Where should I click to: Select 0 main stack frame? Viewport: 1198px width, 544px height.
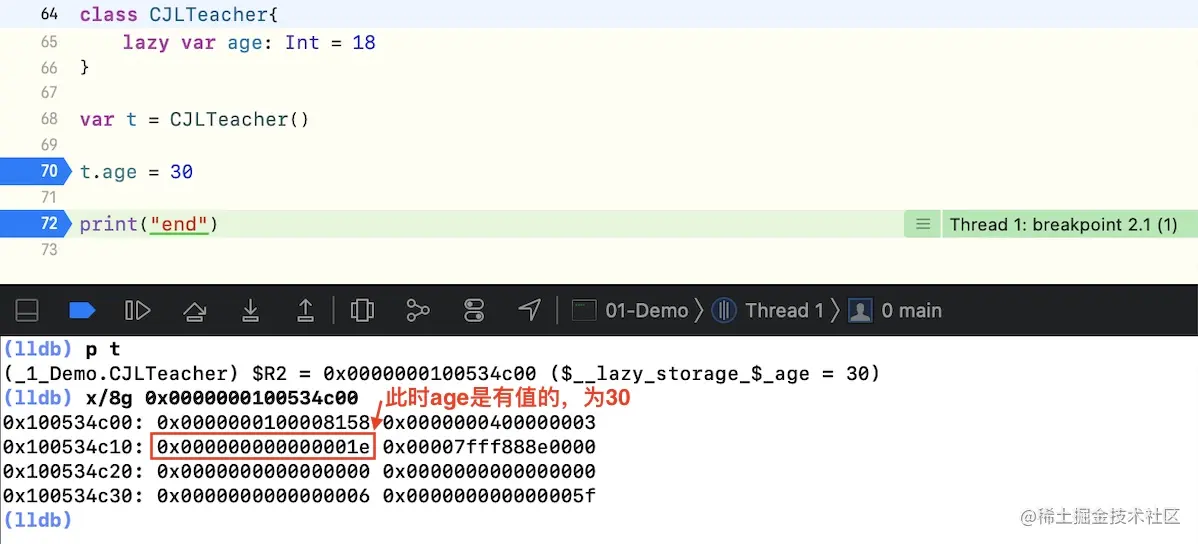point(895,310)
